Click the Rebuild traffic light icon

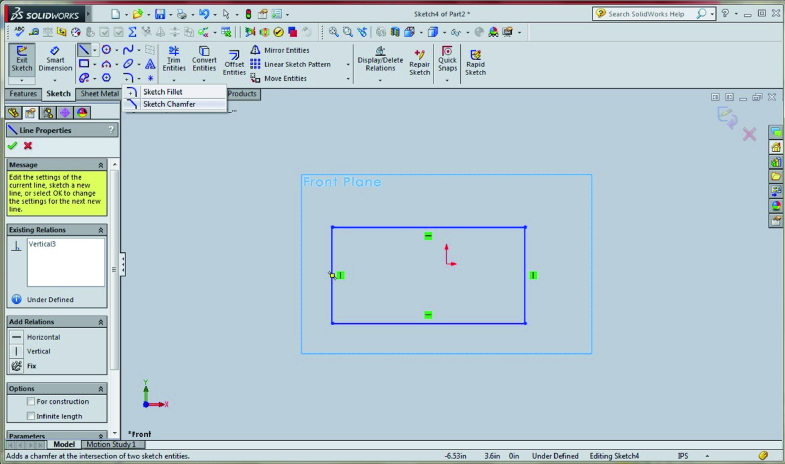[248, 14]
